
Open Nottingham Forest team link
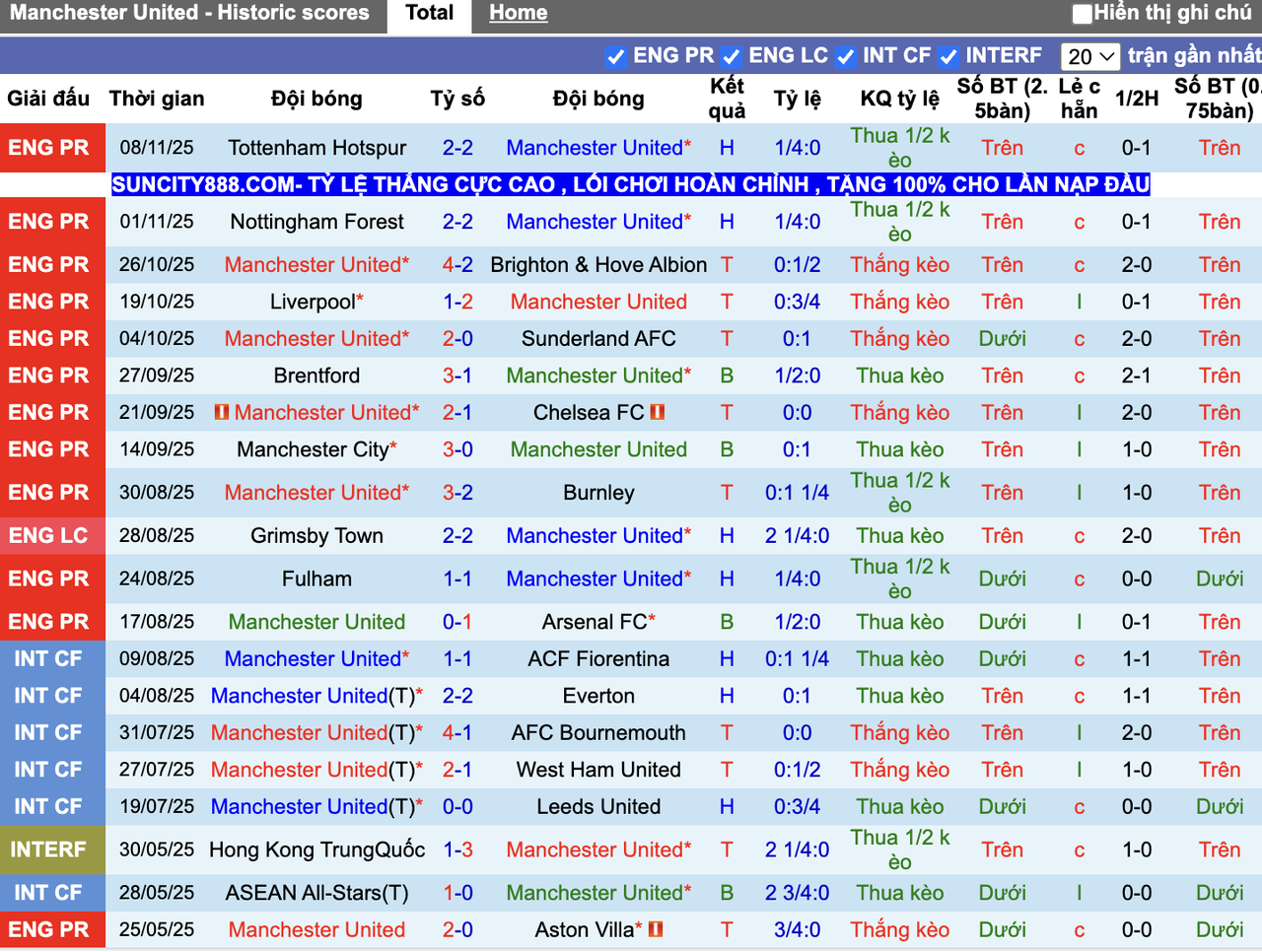click(316, 222)
